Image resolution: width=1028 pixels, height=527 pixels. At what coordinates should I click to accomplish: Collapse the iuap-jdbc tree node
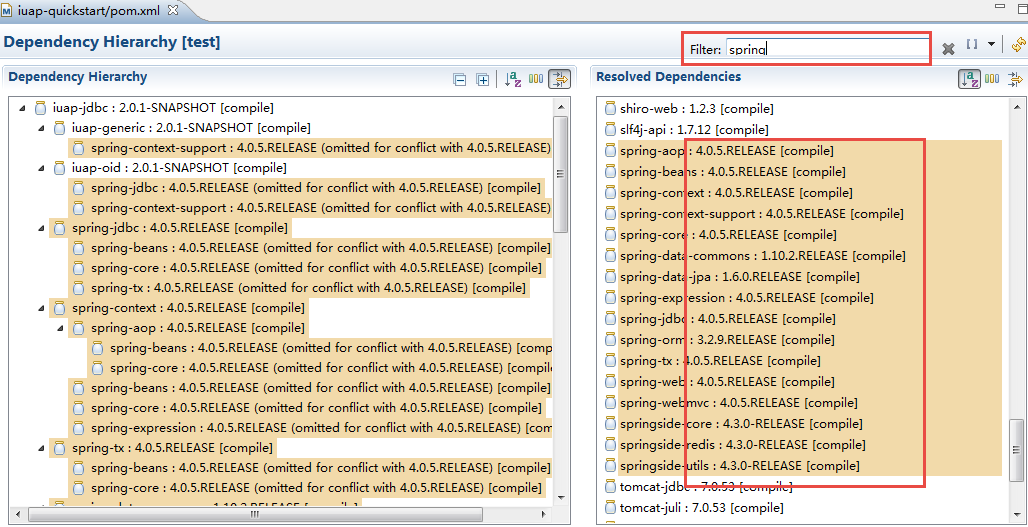pos(22,108)
